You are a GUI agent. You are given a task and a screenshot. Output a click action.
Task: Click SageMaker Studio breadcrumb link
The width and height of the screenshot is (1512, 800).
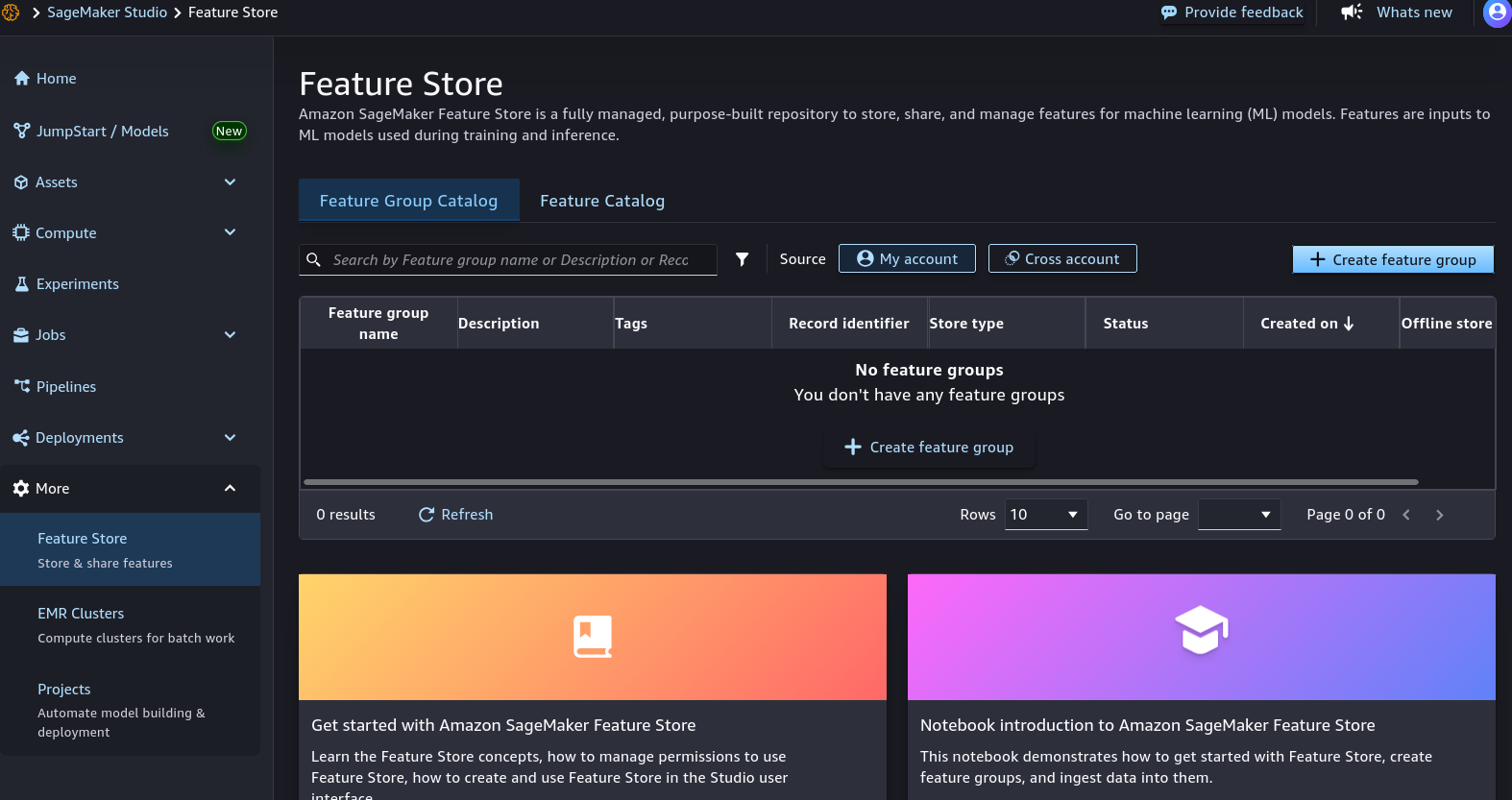click(x=108, y=12)
